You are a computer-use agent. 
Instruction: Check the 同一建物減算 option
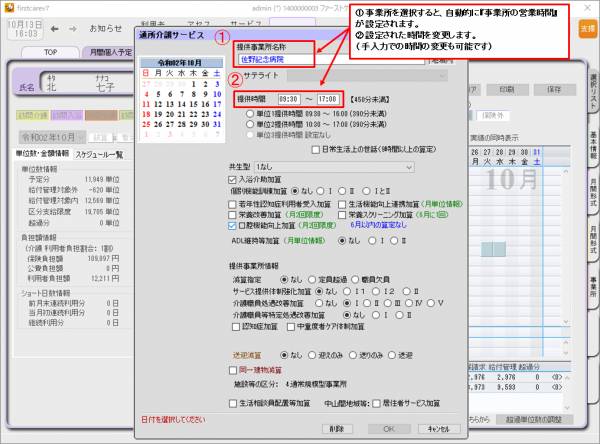231,369
